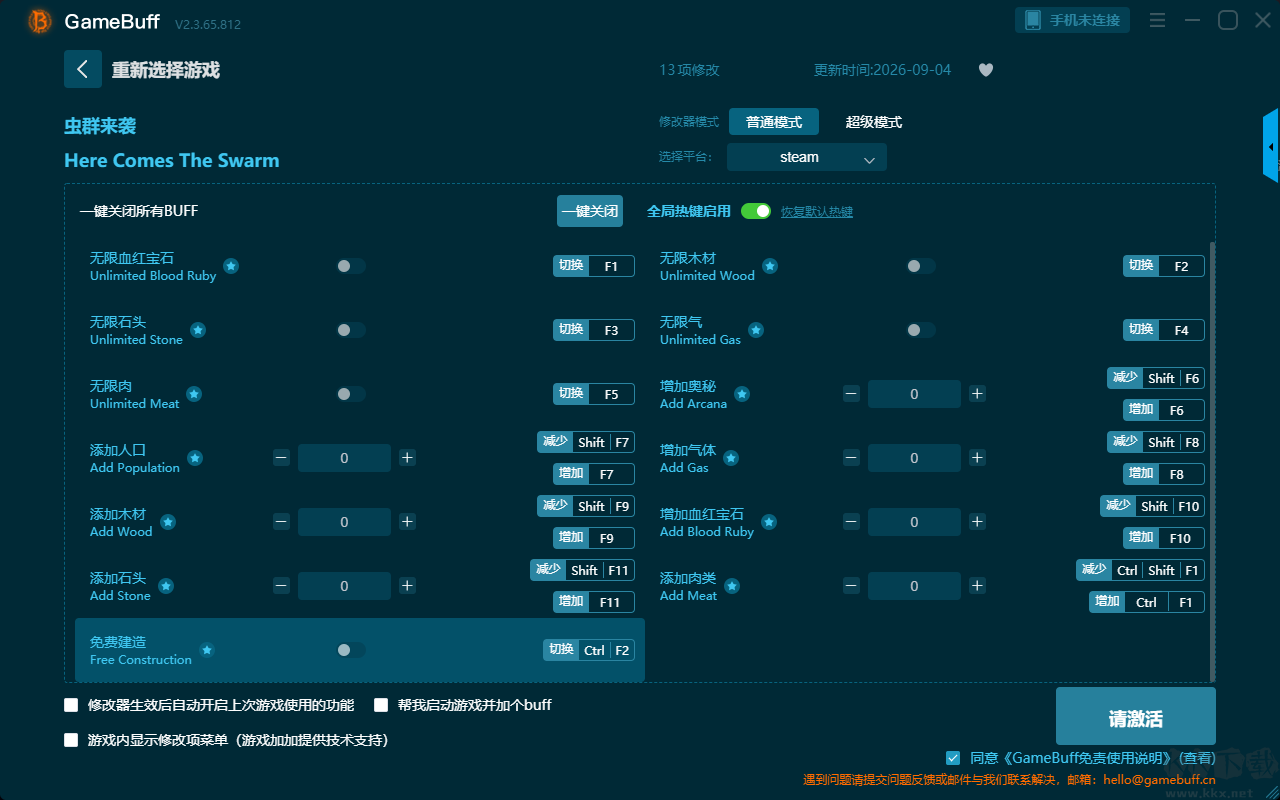The image size is (1280, 800).
Task: Click F6 increase hotkey for Add Arcana
Action: pyautogui.click(x=1164, y=410)
